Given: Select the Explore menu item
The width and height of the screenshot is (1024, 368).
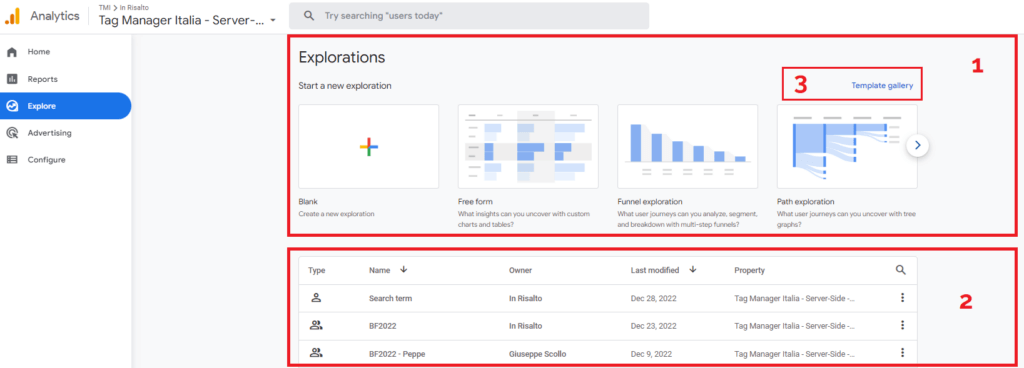Looking at the screenshot, I should (x=65, y=106).
